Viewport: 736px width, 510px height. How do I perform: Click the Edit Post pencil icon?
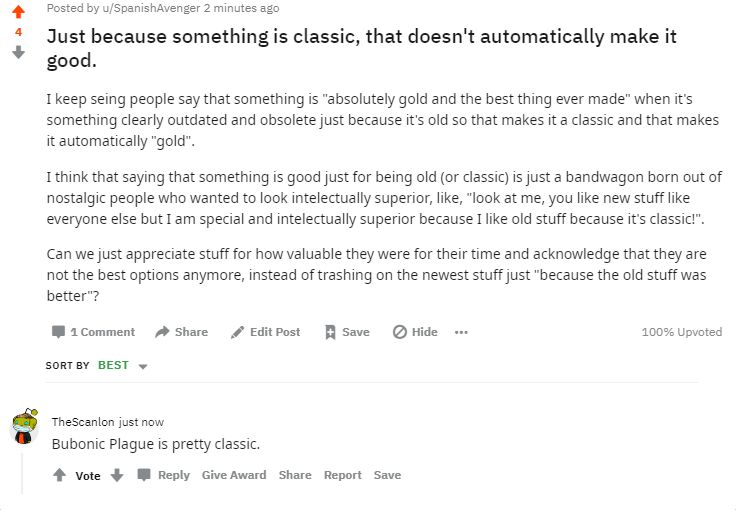click(238, 332)
